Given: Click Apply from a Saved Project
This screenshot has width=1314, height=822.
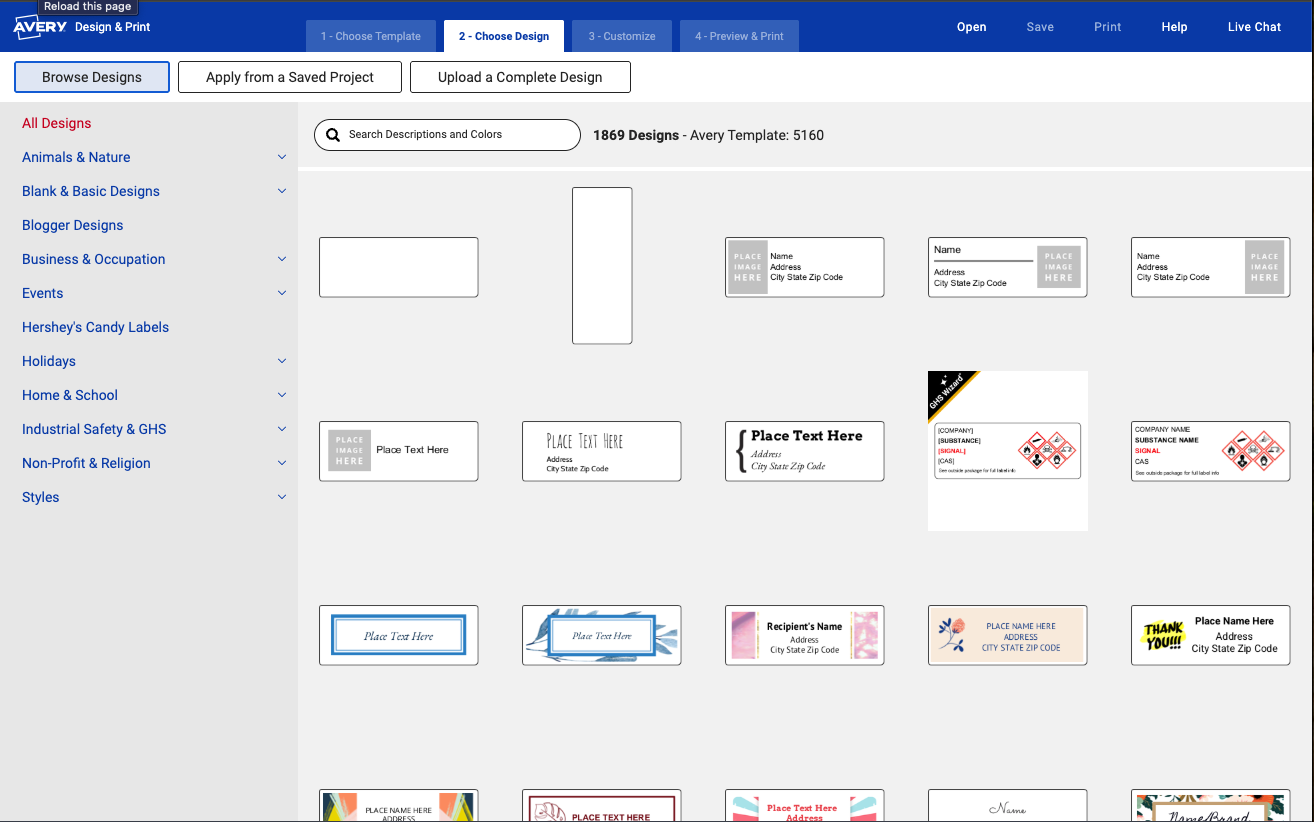Looking at the screenshot, I should click(290, 77).
